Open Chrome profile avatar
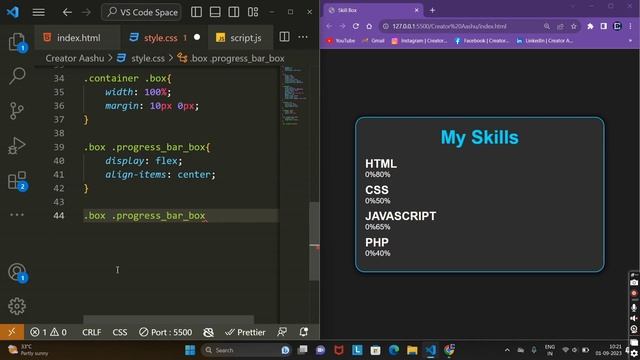Image resolution: width=640 pixels, height=360 pixels. pos(617,26)
